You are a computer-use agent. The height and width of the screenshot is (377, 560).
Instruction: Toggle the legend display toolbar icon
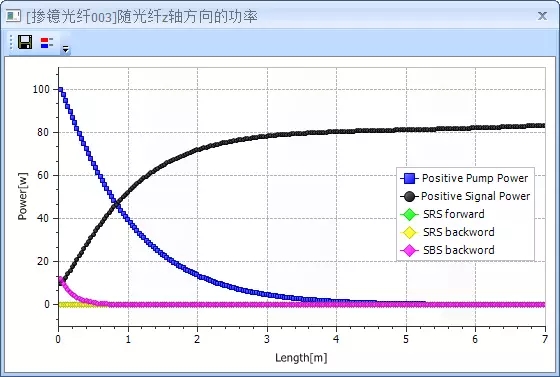(47, 42)
